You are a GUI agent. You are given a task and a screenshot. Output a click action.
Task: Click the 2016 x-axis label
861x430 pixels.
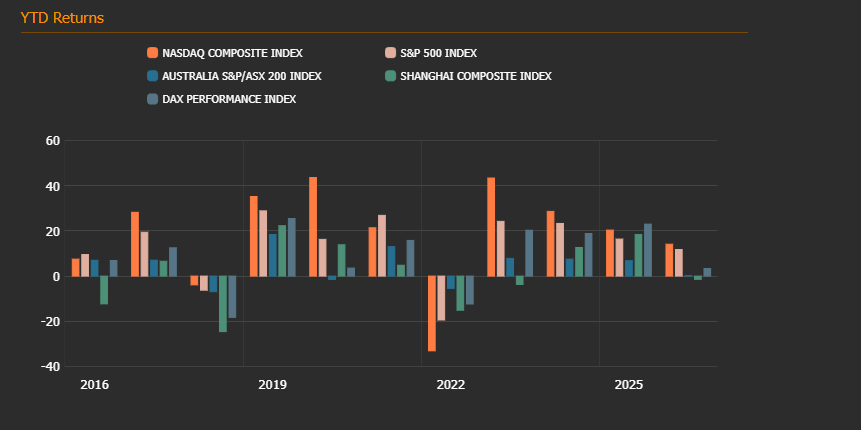(94, 385)
